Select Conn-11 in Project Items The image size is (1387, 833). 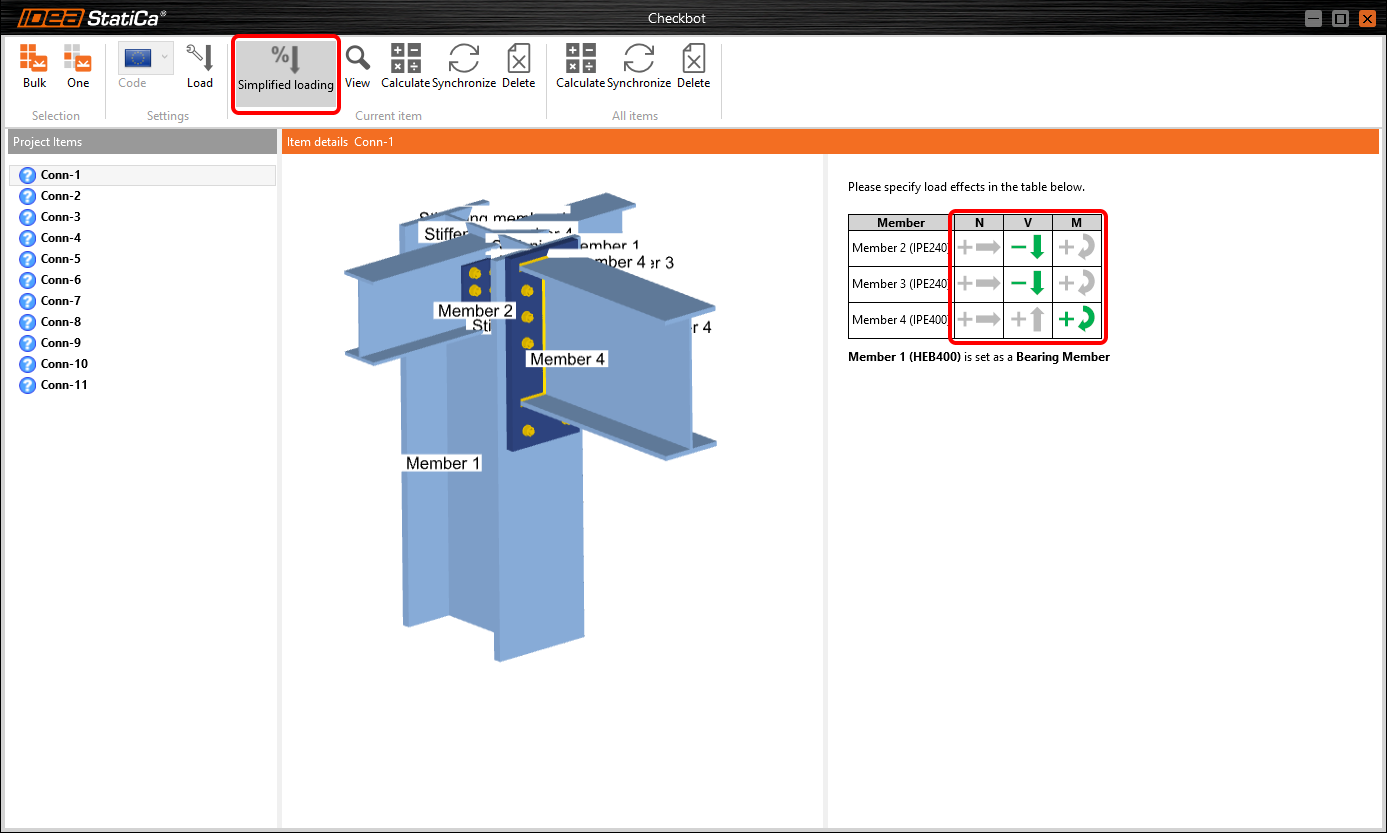pos(142,385)
